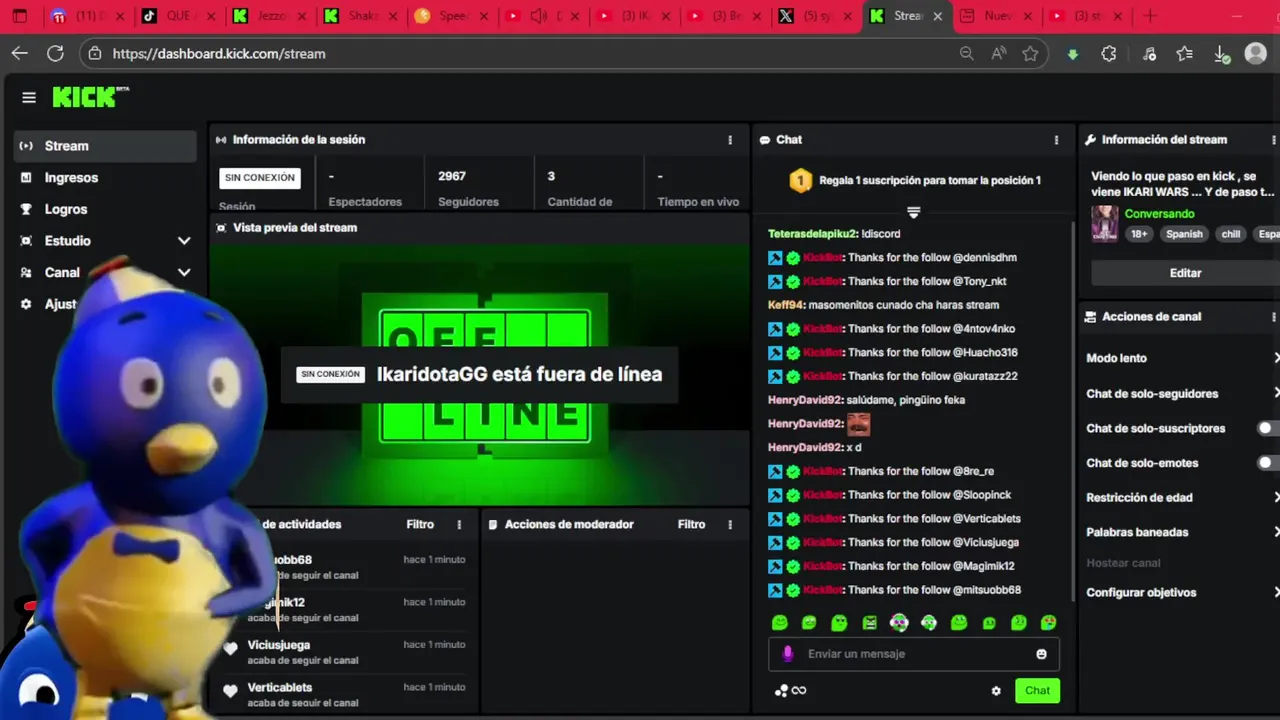This screenshot has height=720, width=1280.
Task: Click the Conversando category thumbnail
Action: [1105, 224]
